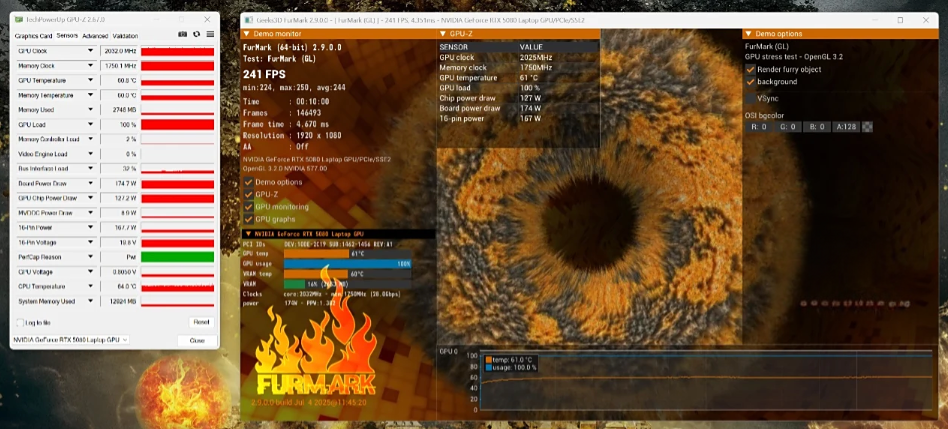Viewport: 948px width, 429px height.
Task: Uncheck the GPU monitoring checkbox
Action: click(x=248, y=207)
